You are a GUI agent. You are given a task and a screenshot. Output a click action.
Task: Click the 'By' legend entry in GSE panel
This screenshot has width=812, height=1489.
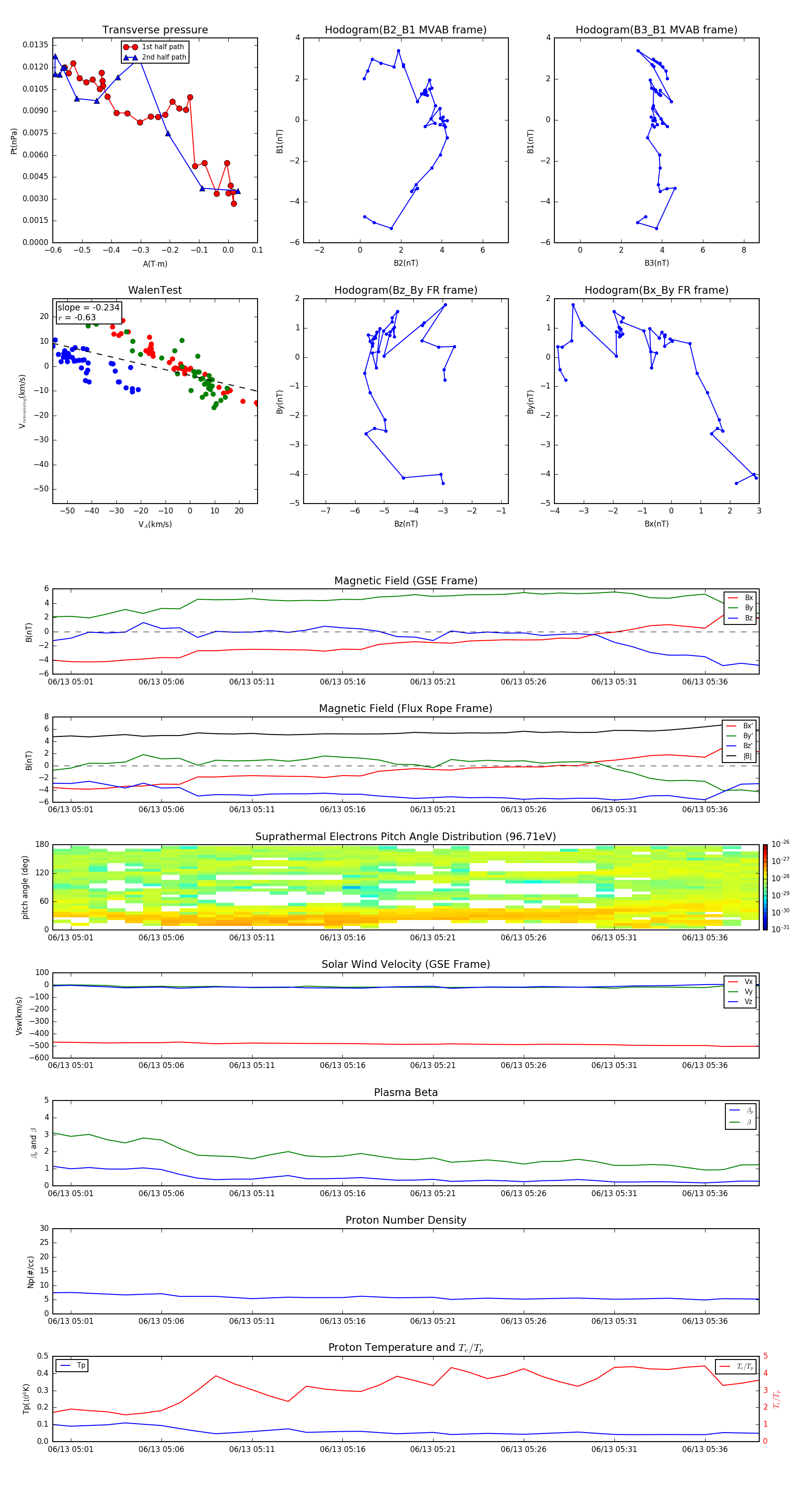click(x=740, y=607)
